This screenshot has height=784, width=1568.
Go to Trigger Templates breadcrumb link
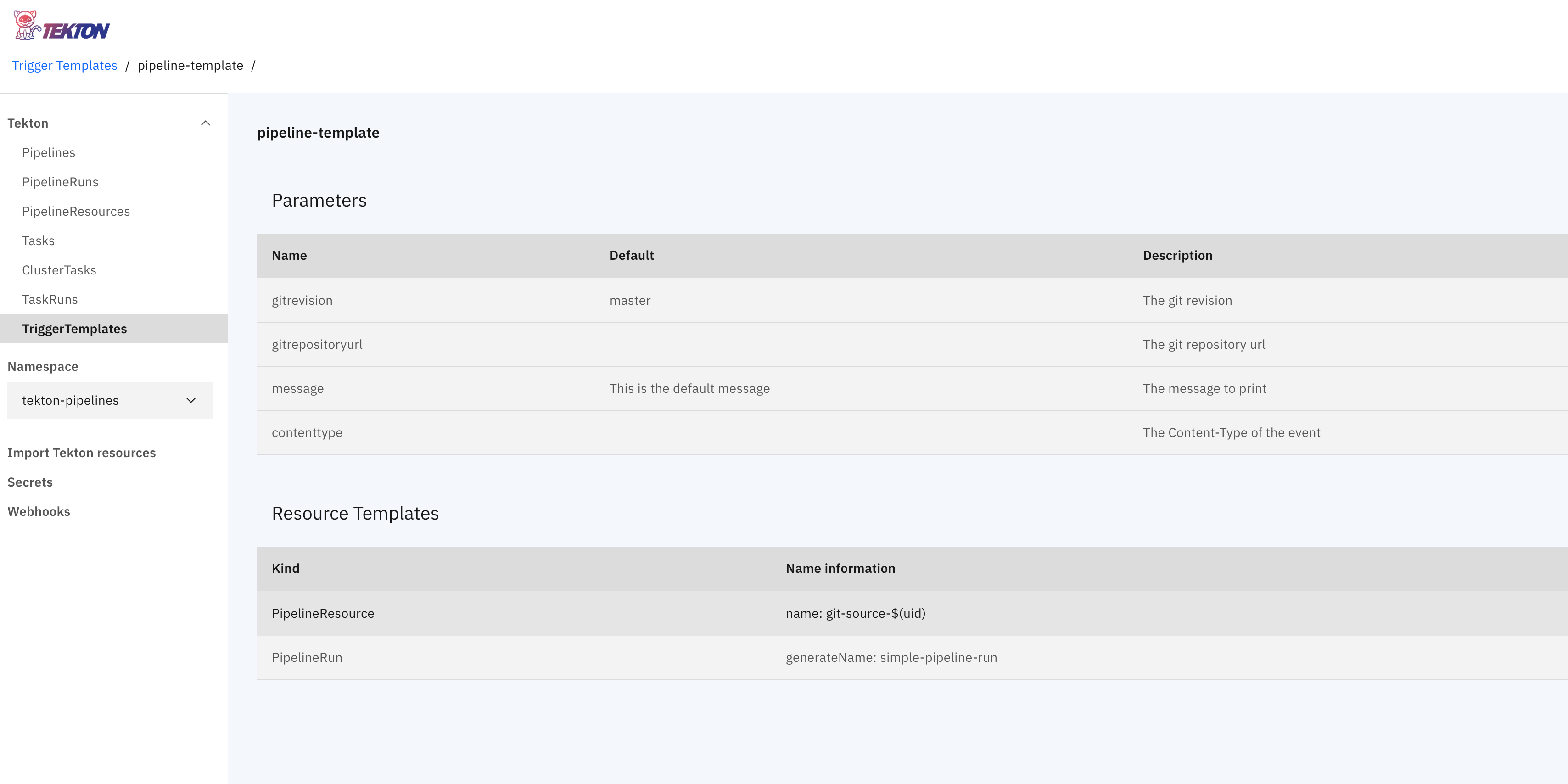[x=65, y=66]
